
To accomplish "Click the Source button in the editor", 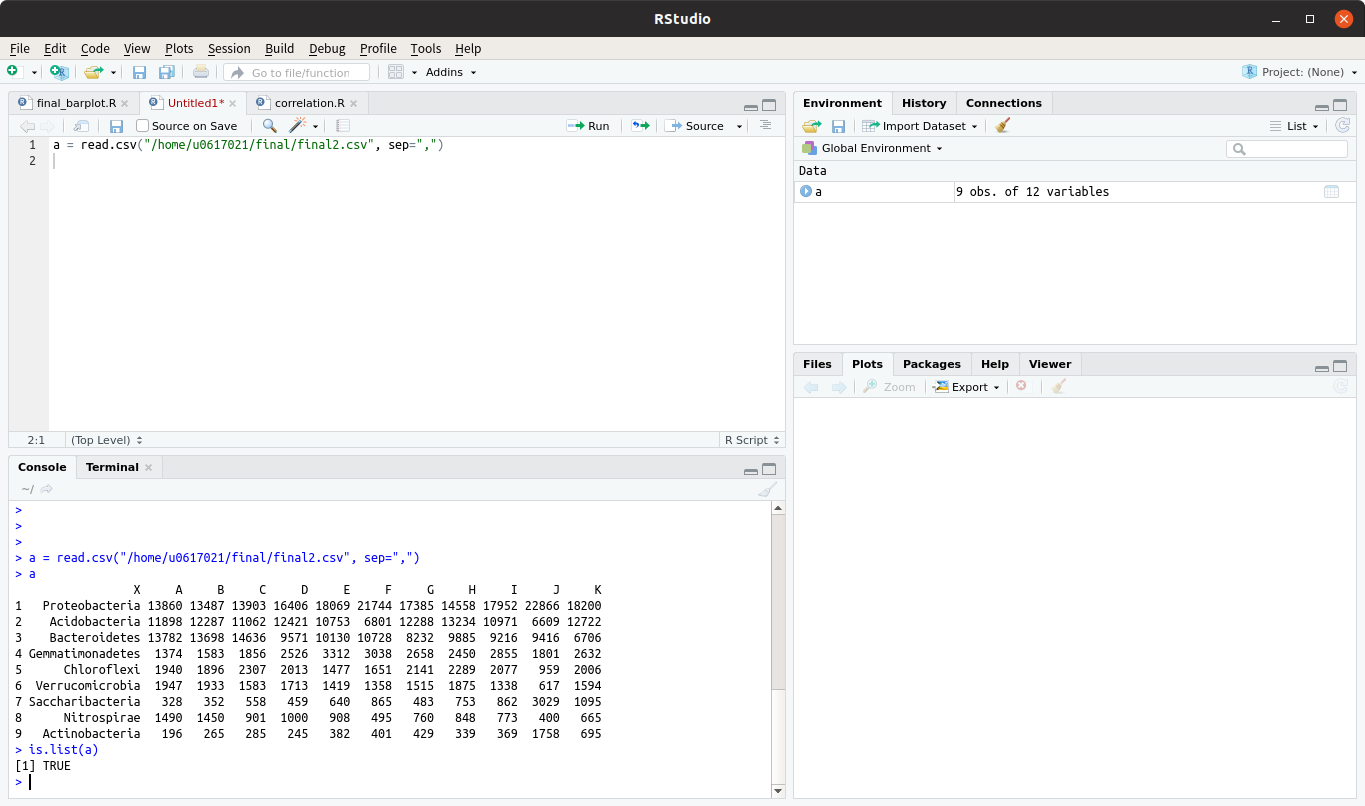I will 695,126.
